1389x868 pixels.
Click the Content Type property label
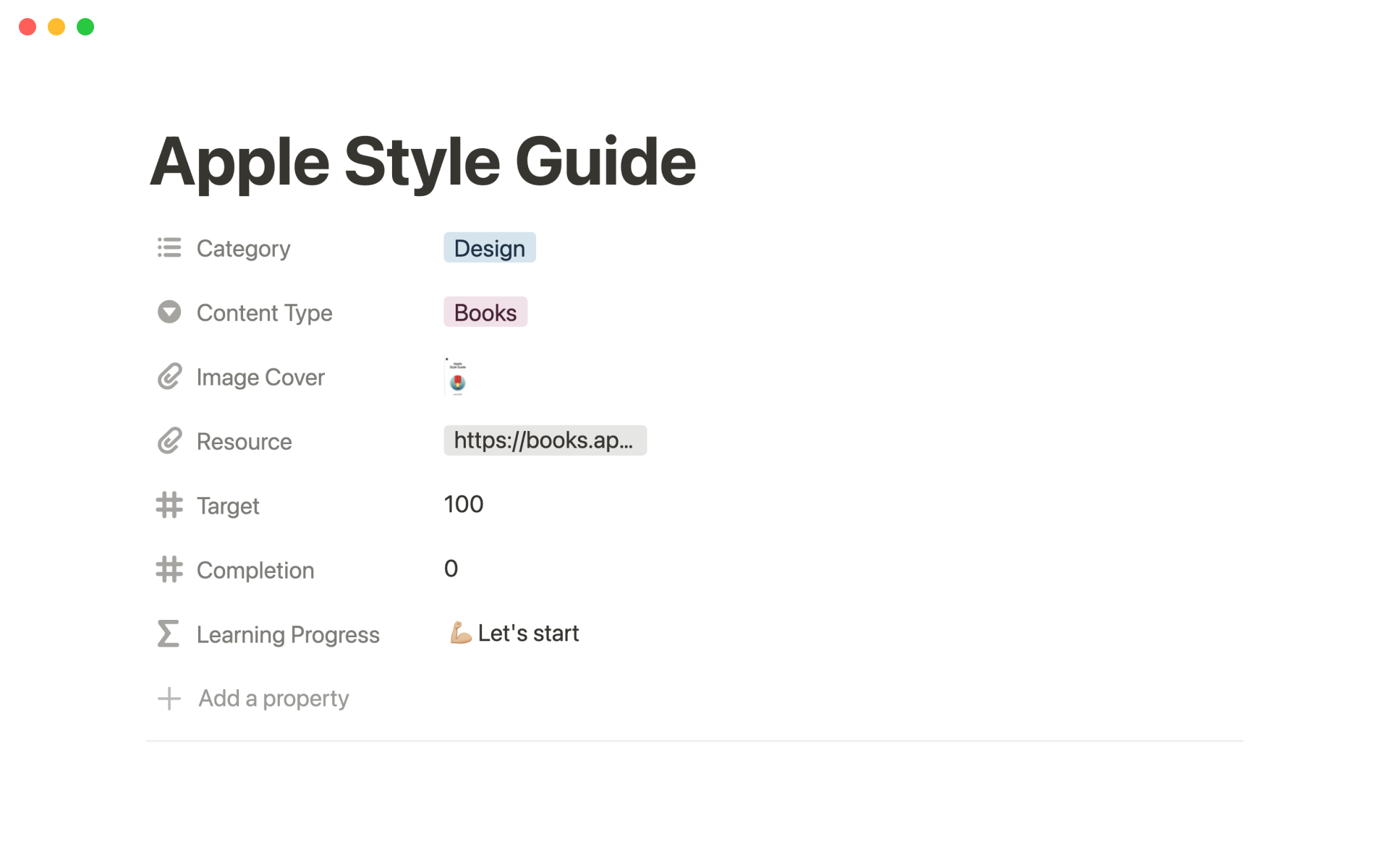[x=264, y=312]
